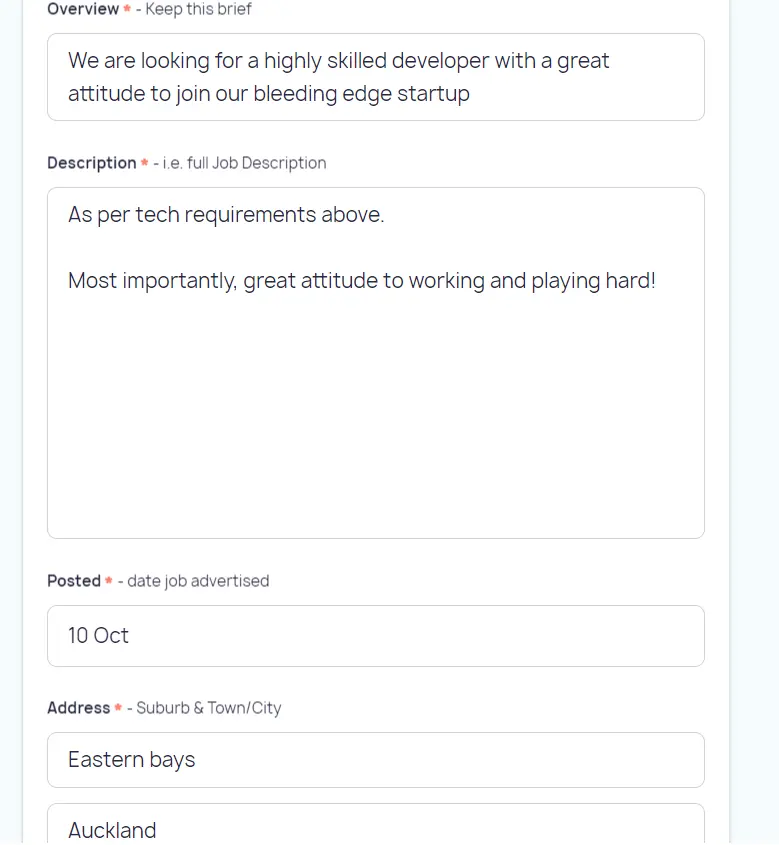This screenshot has height=845, width=779.
Task: Click the 'Suburb & Town/City' hint text
Action: (x=209, y=708)
